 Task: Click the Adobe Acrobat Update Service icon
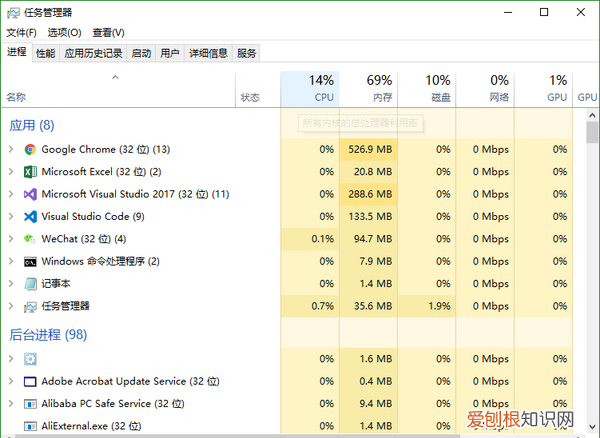coord(31,381)
